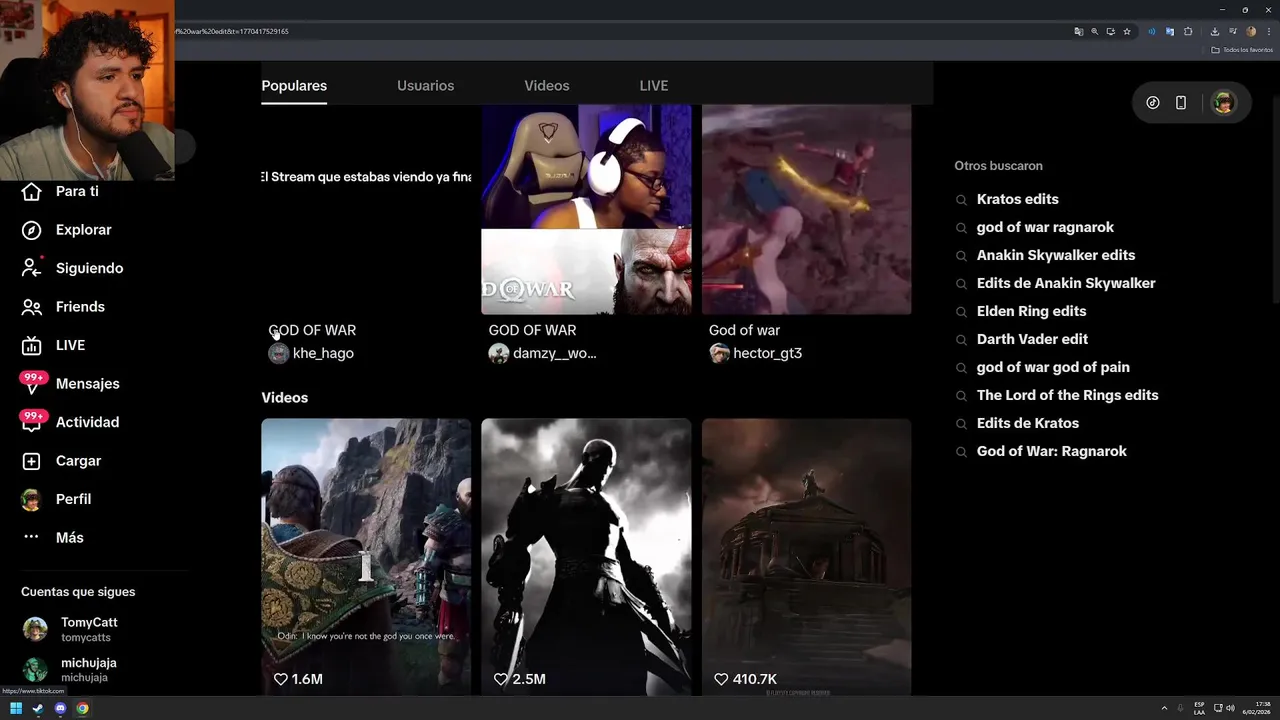
Task: Open Chrome downloads icon
Action: [x=1215, y=32]
